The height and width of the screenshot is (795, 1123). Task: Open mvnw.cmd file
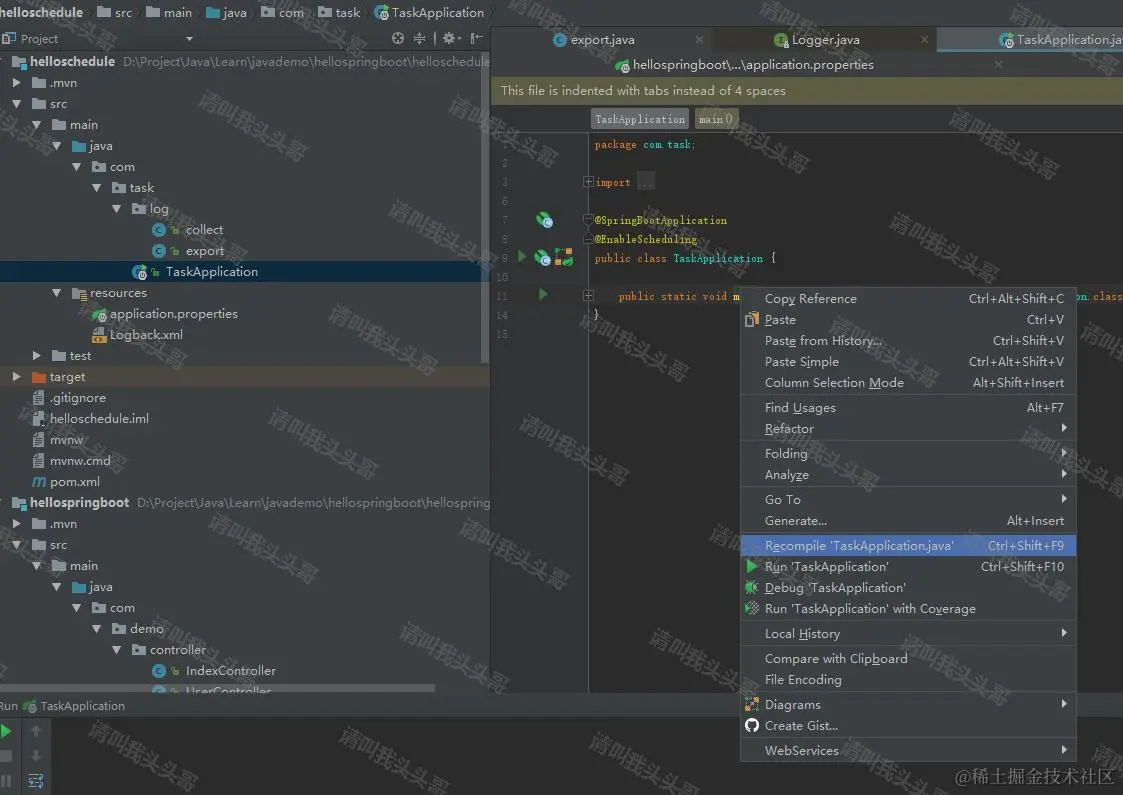[79, 461]
